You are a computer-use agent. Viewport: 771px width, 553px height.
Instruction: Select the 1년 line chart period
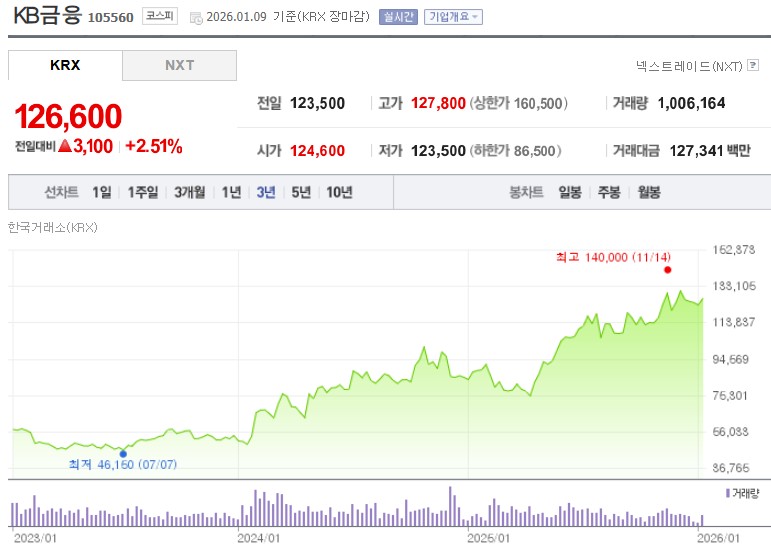(231, 192)
